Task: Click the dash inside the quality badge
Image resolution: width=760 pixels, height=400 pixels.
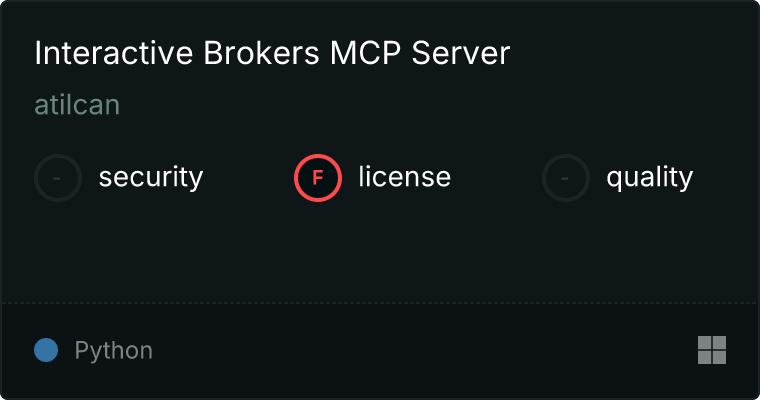Action: (565, 178)
